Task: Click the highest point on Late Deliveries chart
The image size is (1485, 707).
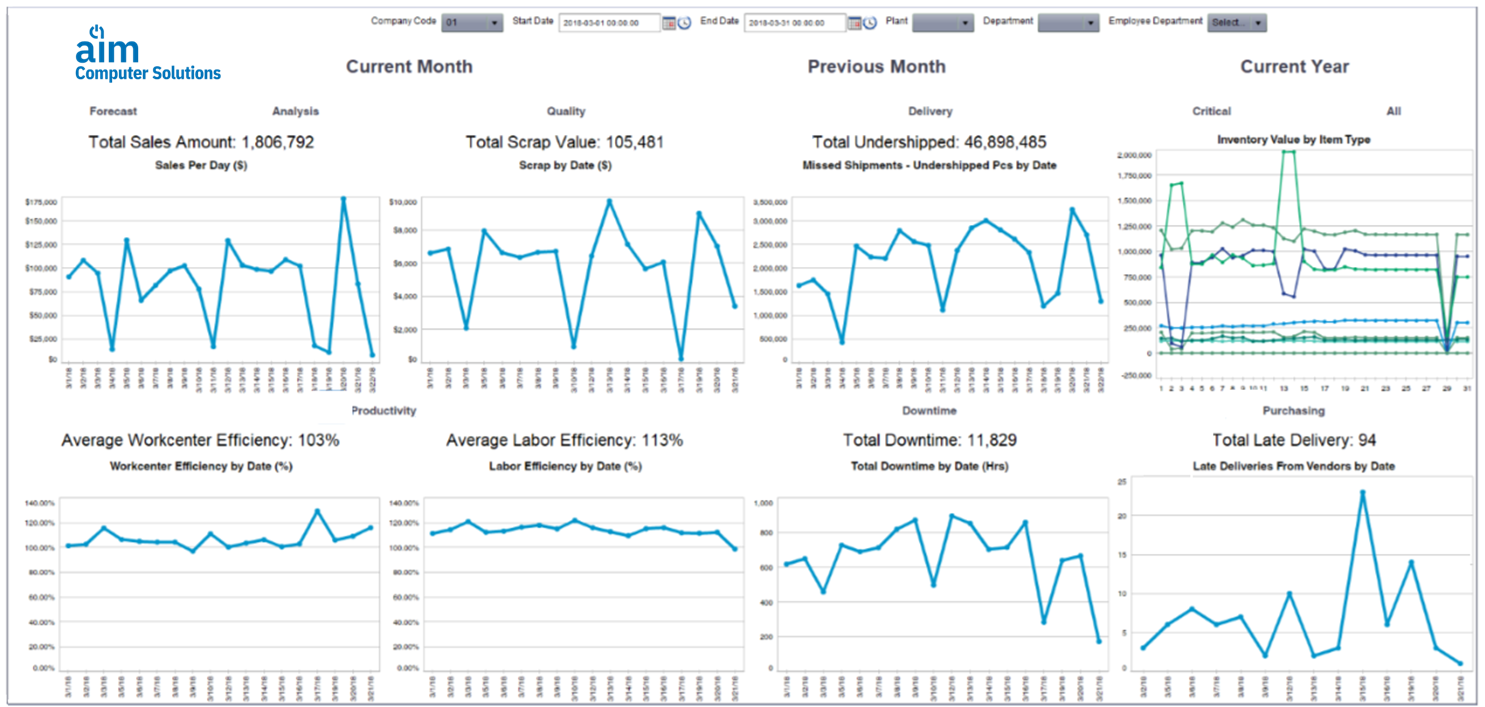Action: pos(1362,493)
